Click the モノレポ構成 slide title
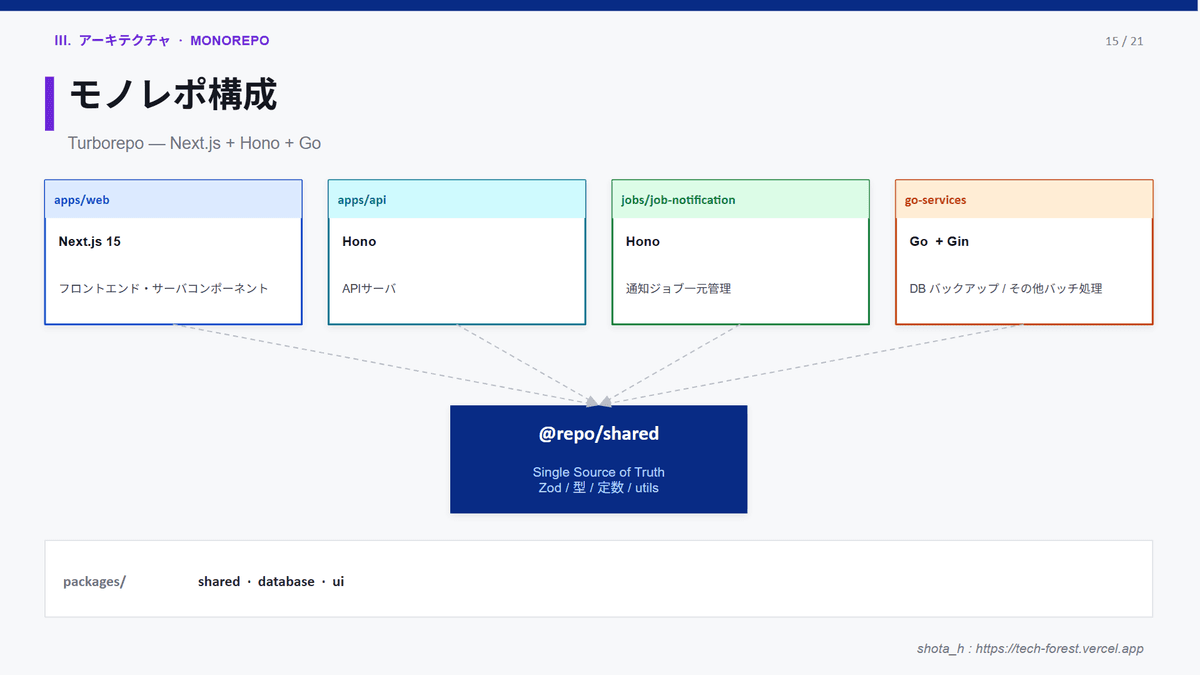1200x675 pixels. tap(172, 96)
